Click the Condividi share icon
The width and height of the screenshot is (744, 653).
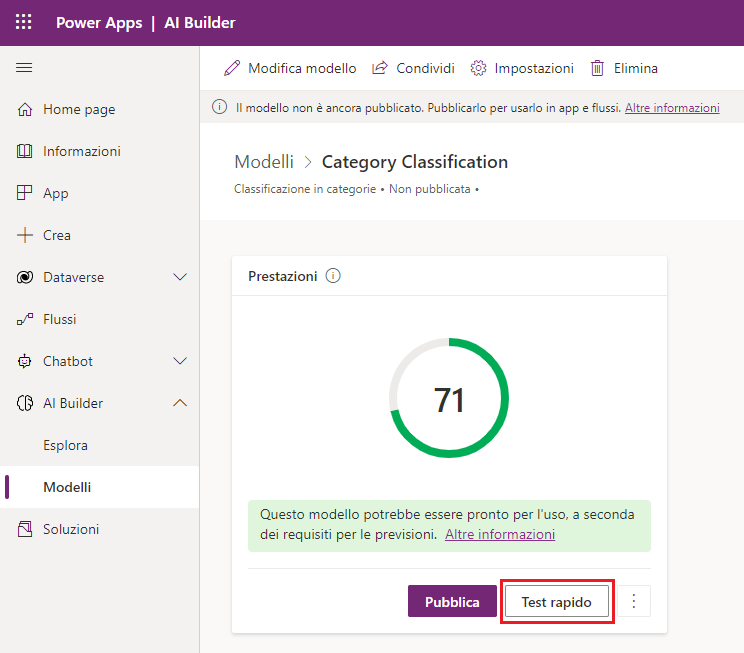click(380, 68)
